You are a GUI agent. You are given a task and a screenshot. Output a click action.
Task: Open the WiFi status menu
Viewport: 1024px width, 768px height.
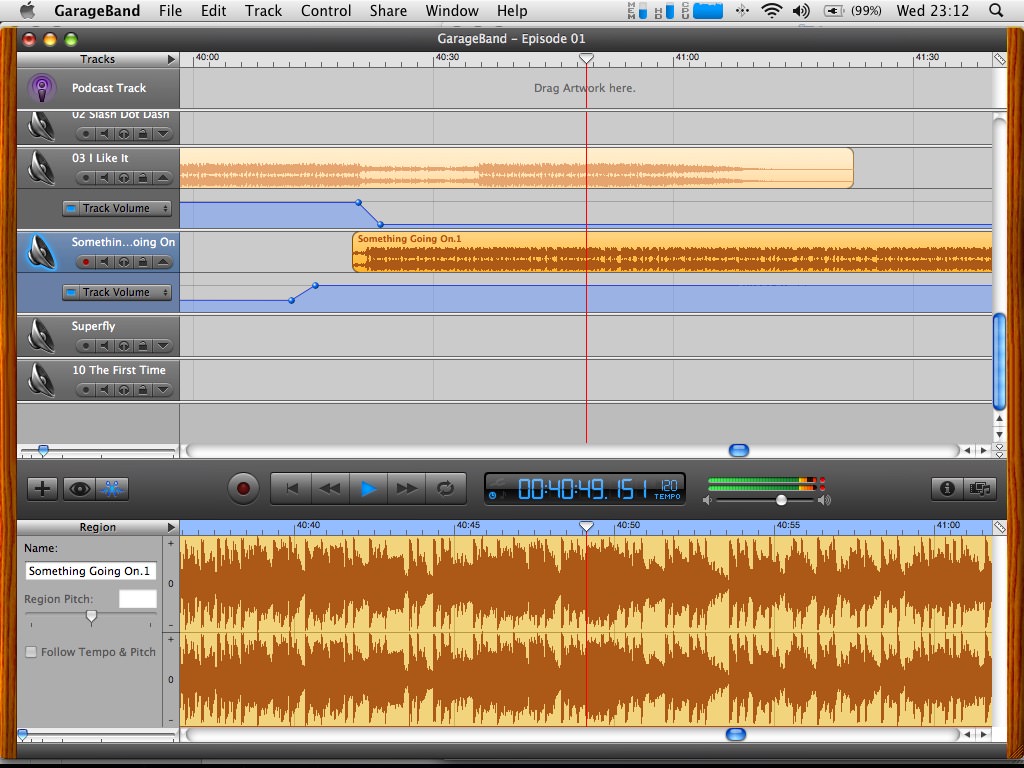tap(772, 10)
